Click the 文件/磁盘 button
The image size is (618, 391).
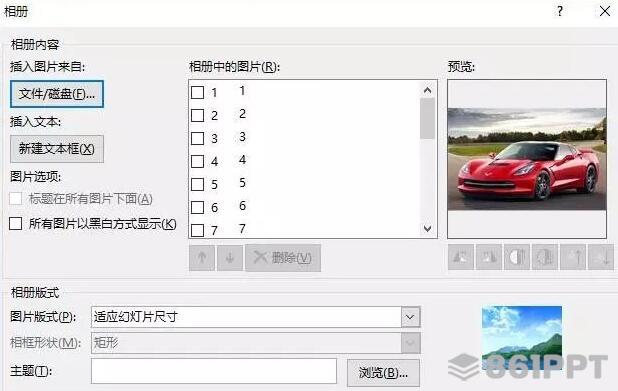coord(57,94)
